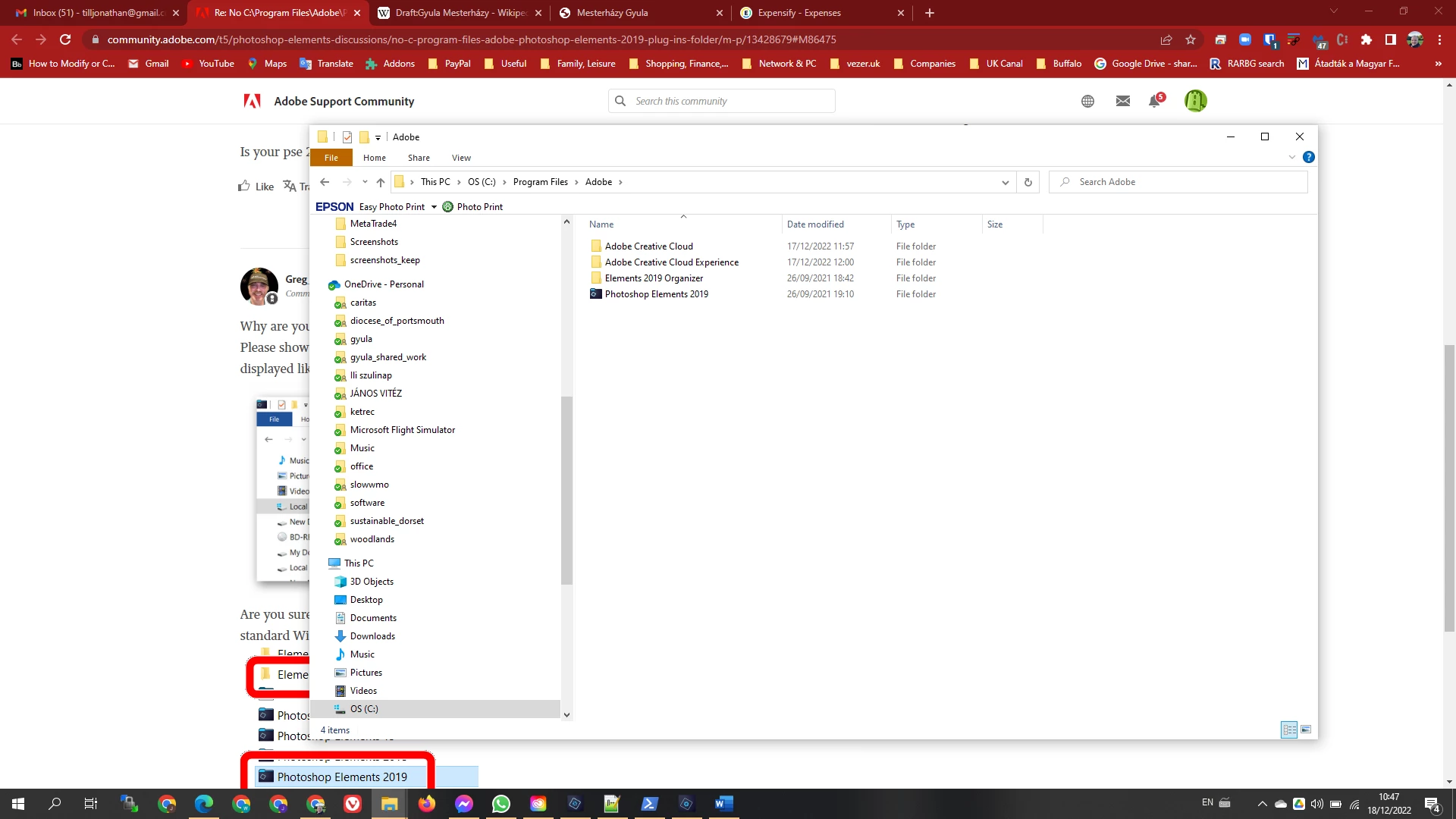Viewport: 1456px width, 819px height.
Task: Click the navigation pane scrollbar thumb
Action: [x=566, y=489]
